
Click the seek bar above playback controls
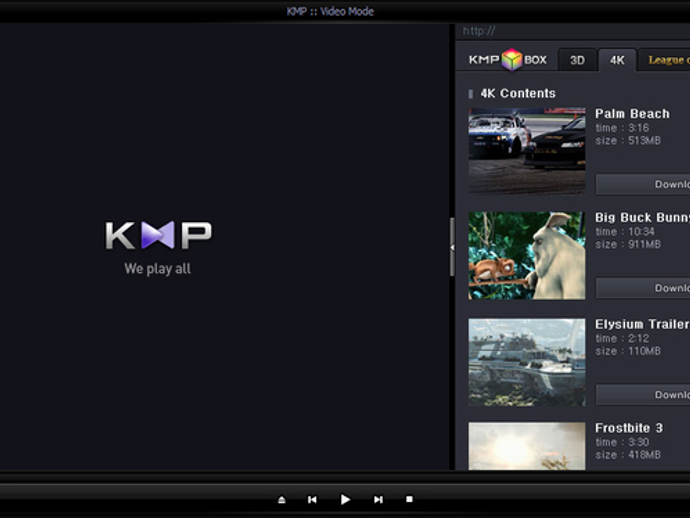pos(345,478)
